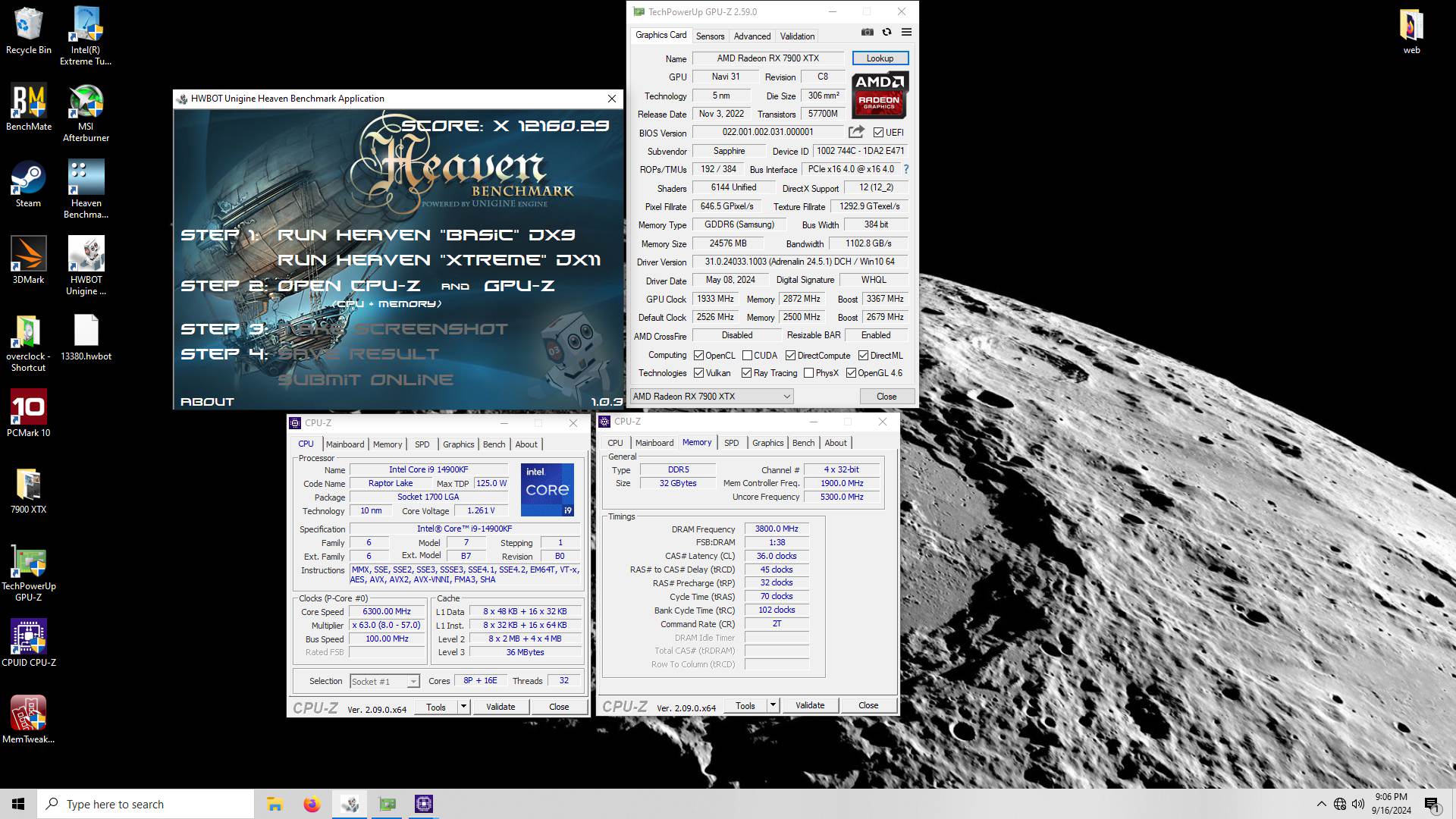Image resolution: width=1456 pixels, height=819 pixels.
Task: Open the web folder on desktop
Action: tap(1411, 32)
